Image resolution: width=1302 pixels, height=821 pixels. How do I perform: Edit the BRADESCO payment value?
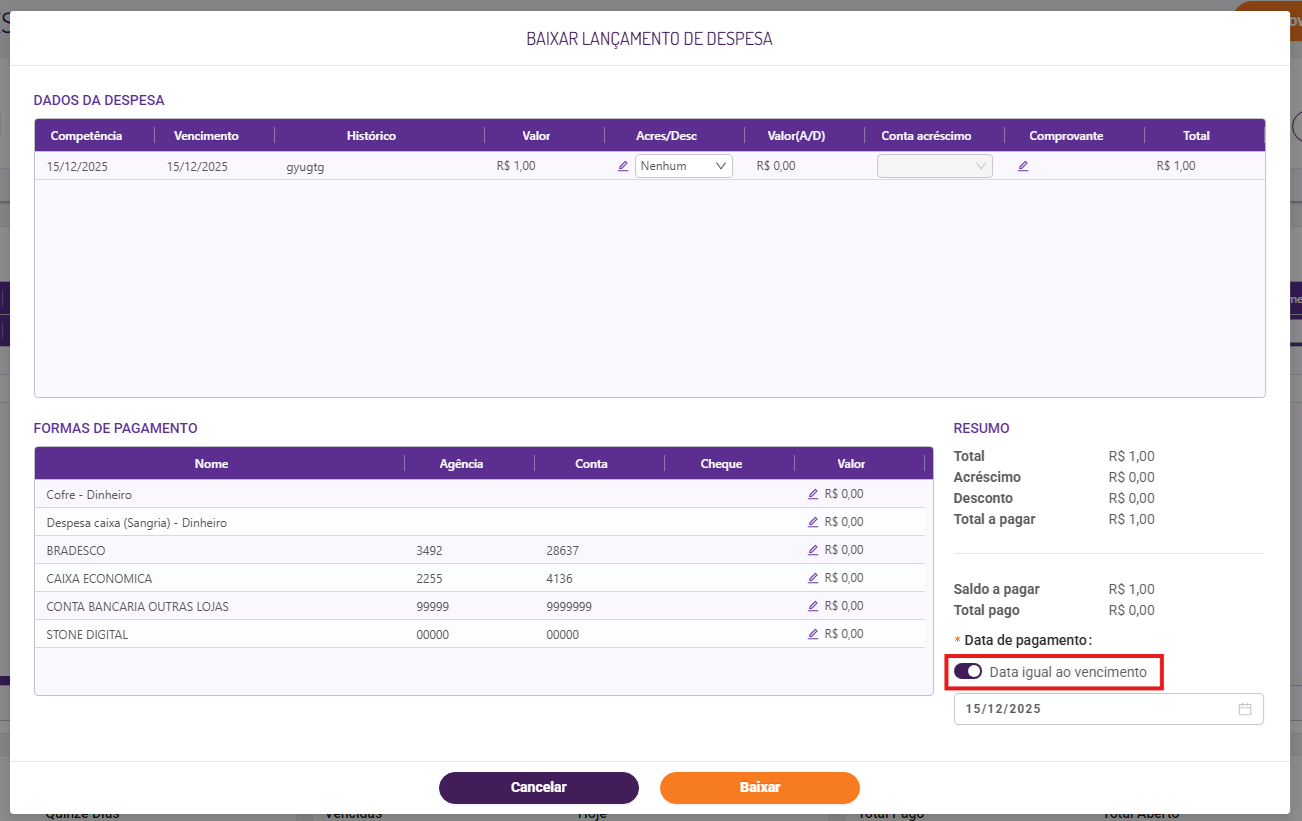point(813,550)
